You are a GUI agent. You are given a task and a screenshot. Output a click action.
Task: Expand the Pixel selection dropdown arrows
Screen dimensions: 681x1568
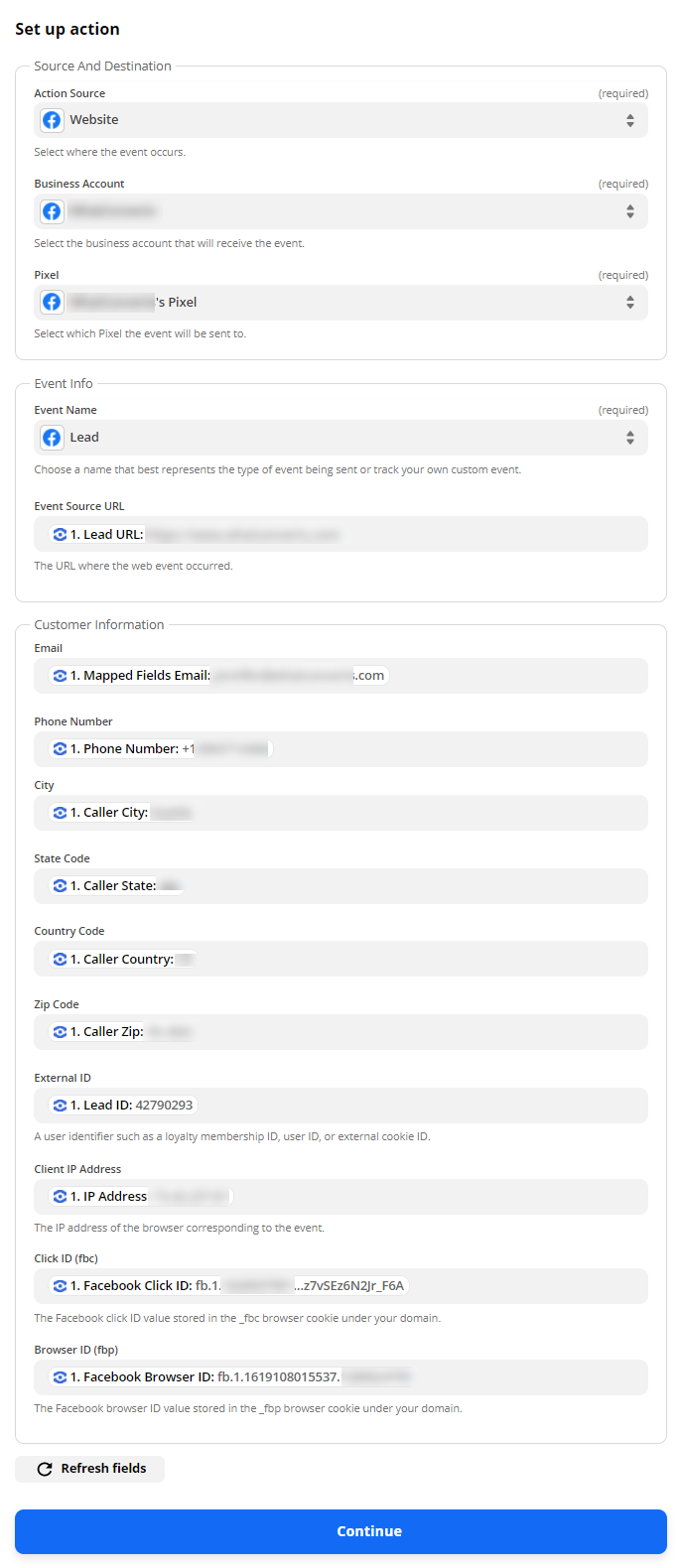[x=629, y=303]
